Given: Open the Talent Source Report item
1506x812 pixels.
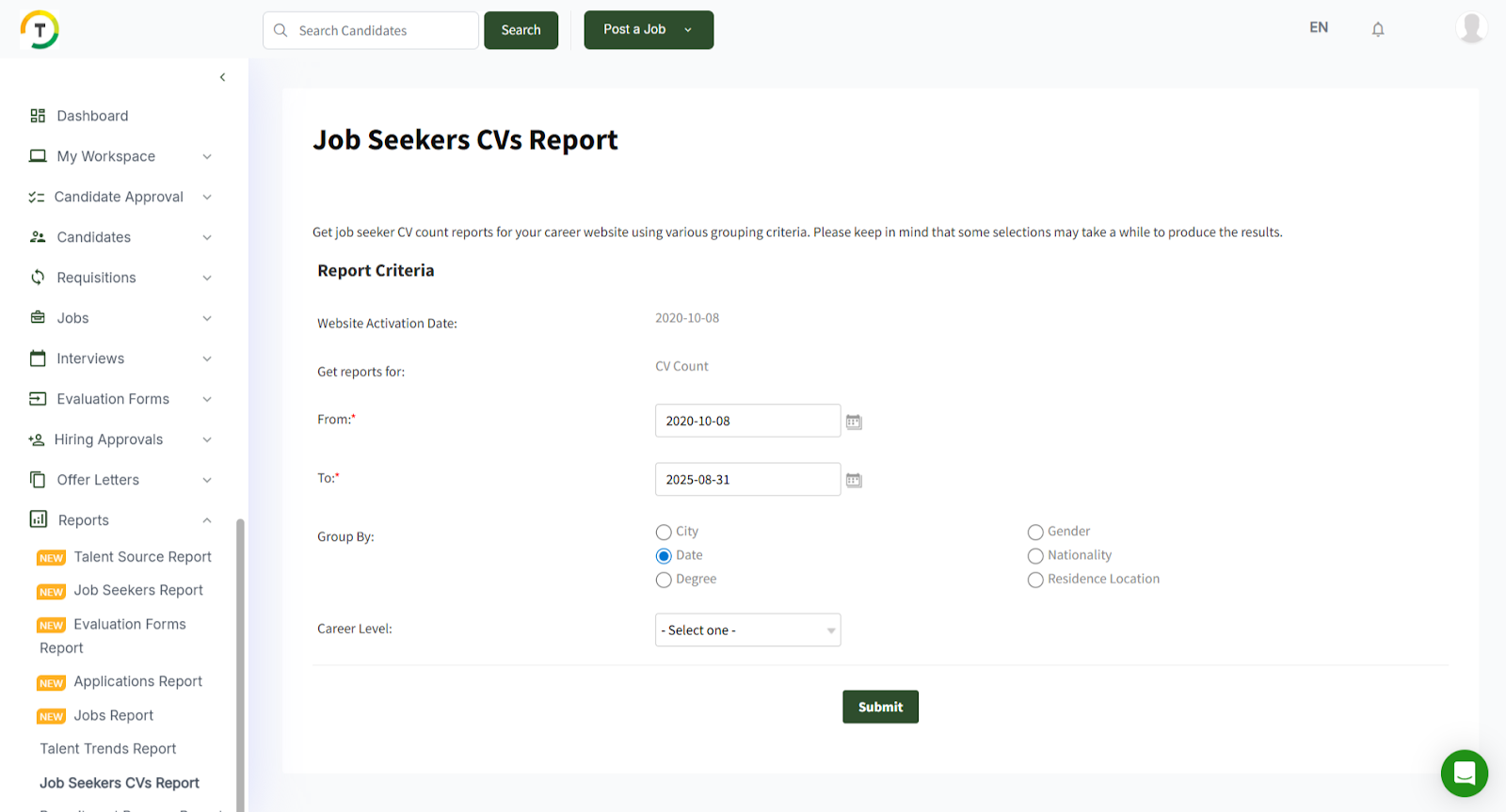Looking at the screenshot, I should (142, 557).
